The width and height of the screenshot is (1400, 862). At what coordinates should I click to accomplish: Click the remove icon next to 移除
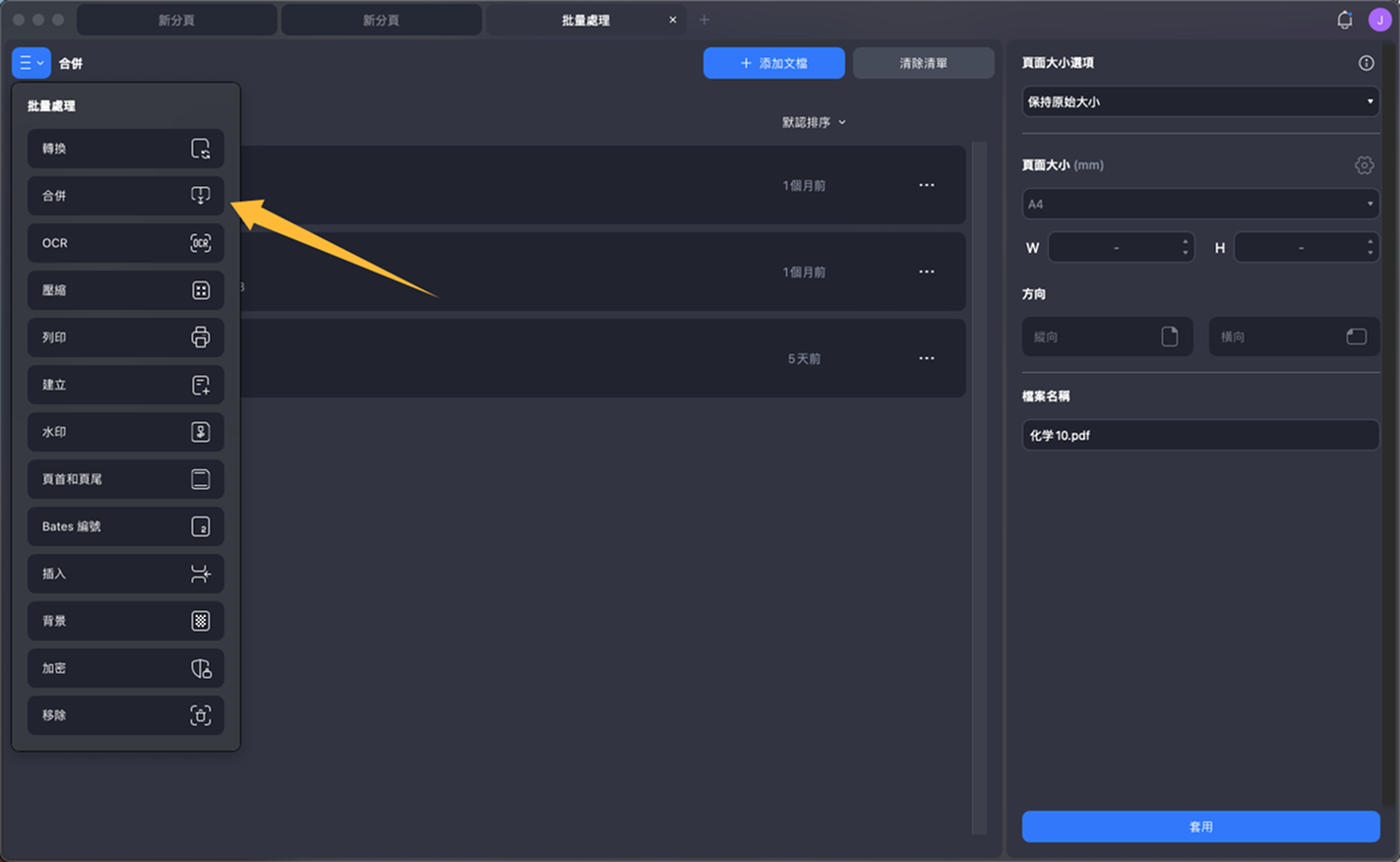point(201,715)
